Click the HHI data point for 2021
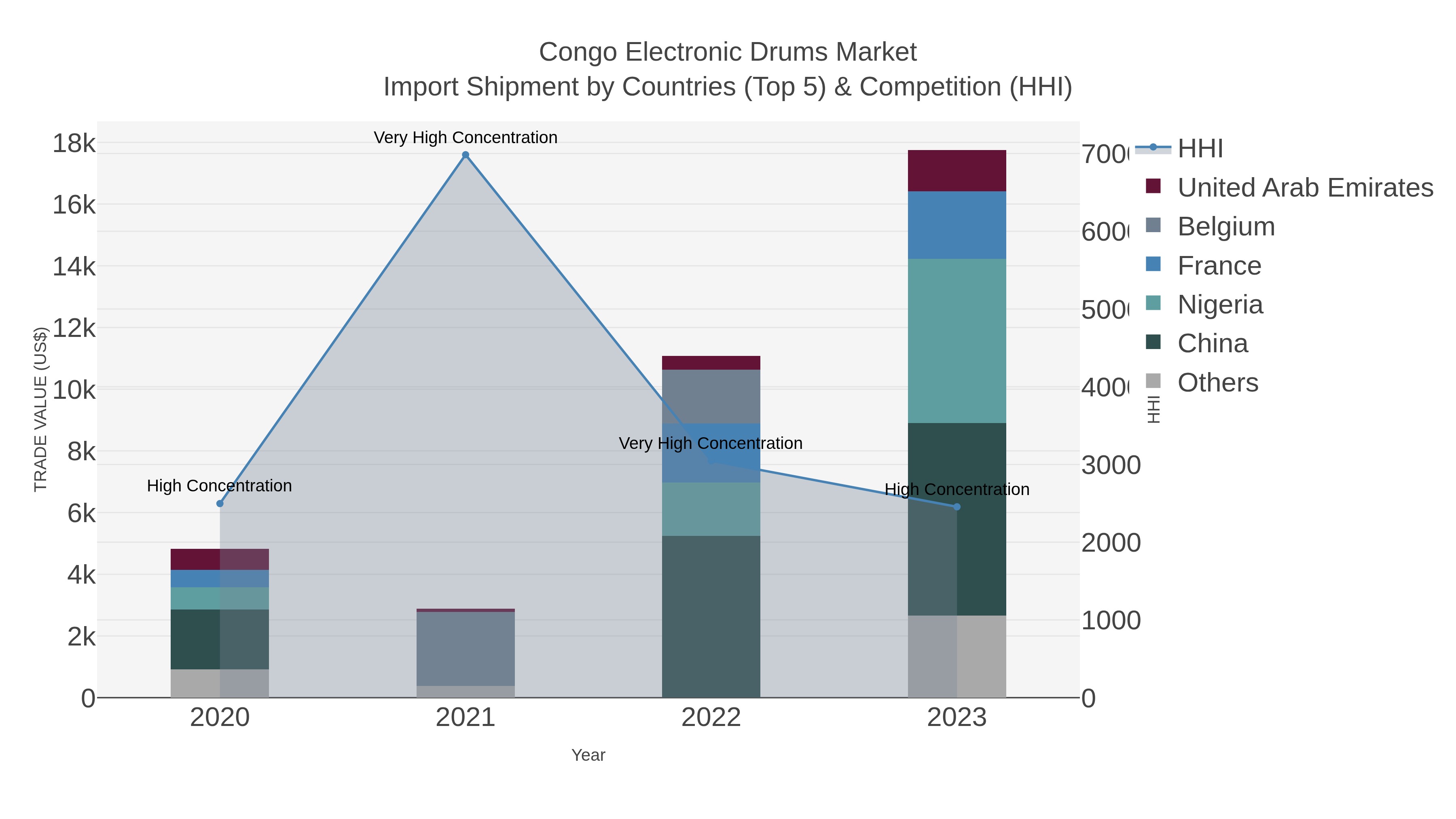 coord(466,155)
